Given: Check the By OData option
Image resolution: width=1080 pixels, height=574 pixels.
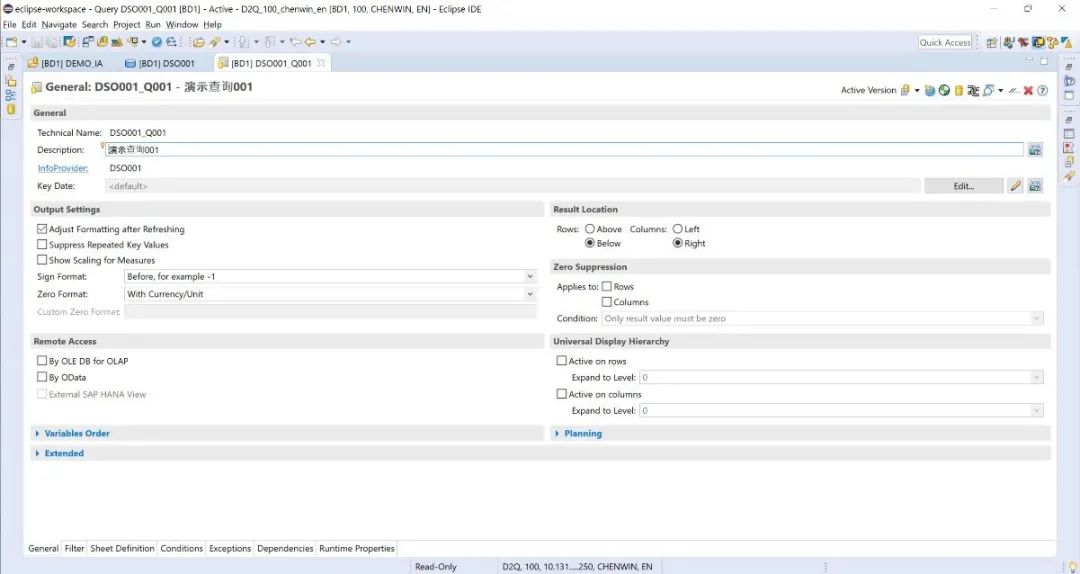Looking at the screenshot, I should point(42,377).
